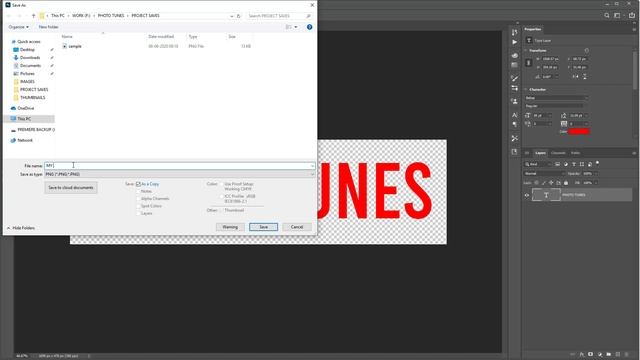Open the Organize dropdown menu
Image resolution: width=640 pixels, height=360 pixels.
(19, 27)
